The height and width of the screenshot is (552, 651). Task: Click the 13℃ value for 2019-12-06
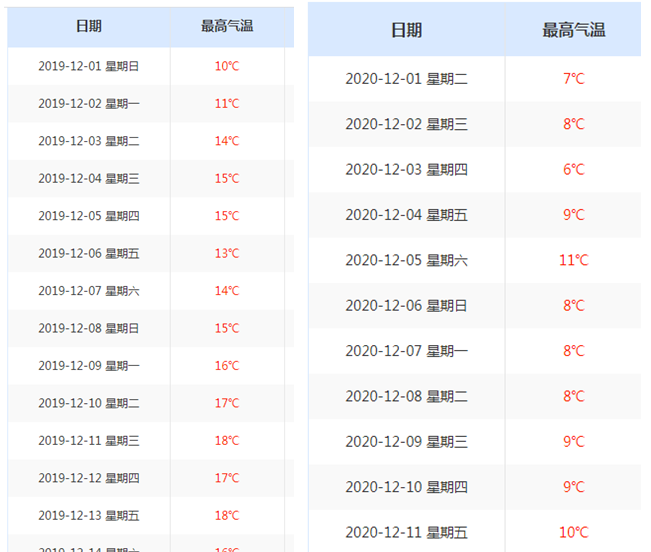[x=227, y=253]
